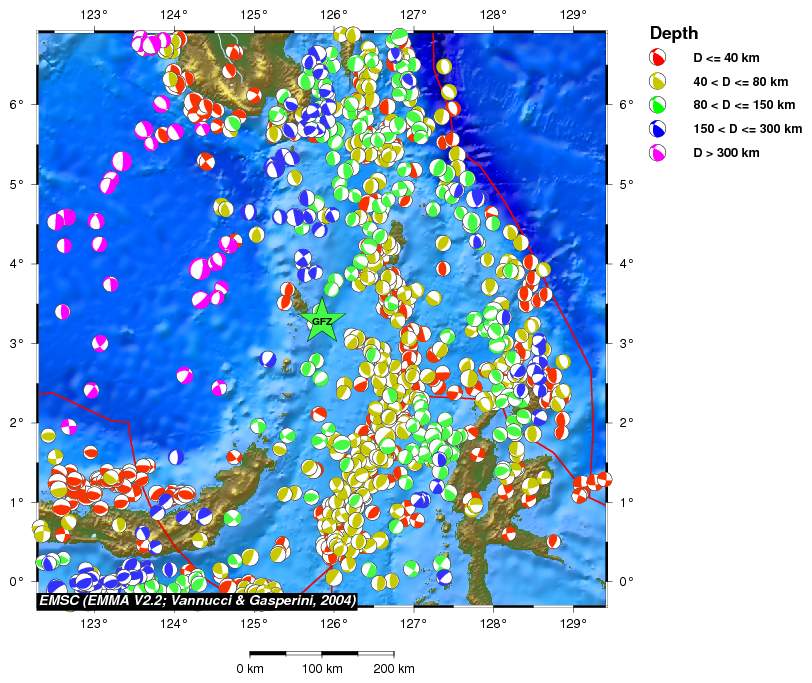Select the "D <= 40 km" legend label
This screenshot has width=812, height=683.
726,58
